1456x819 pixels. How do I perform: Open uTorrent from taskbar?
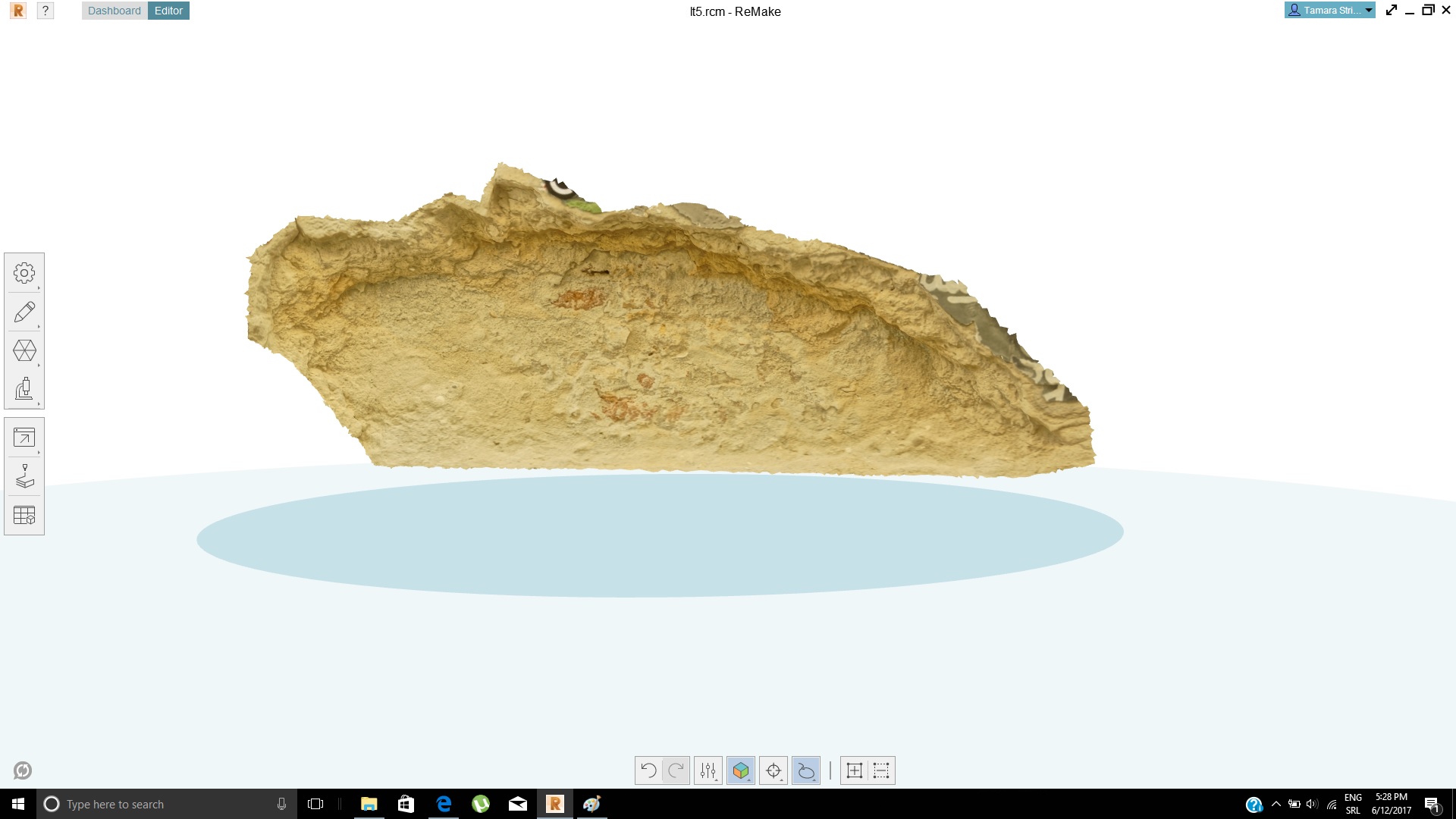(481, 804)
